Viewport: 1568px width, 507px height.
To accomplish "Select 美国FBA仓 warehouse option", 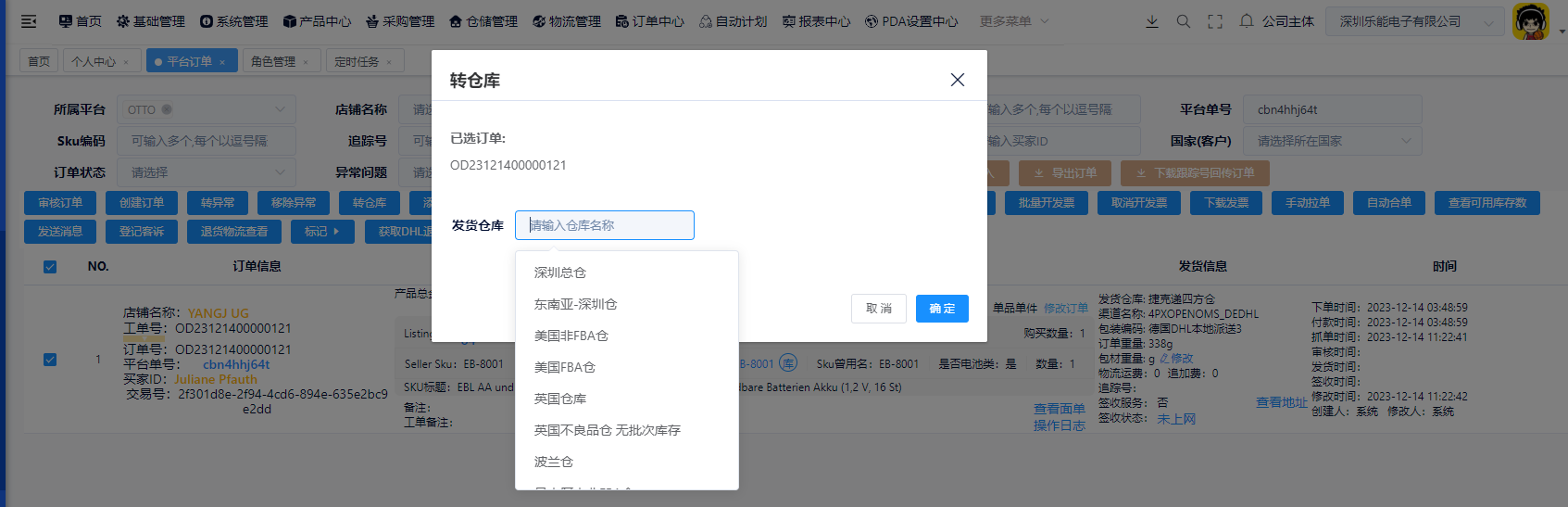I will [627, 367].
